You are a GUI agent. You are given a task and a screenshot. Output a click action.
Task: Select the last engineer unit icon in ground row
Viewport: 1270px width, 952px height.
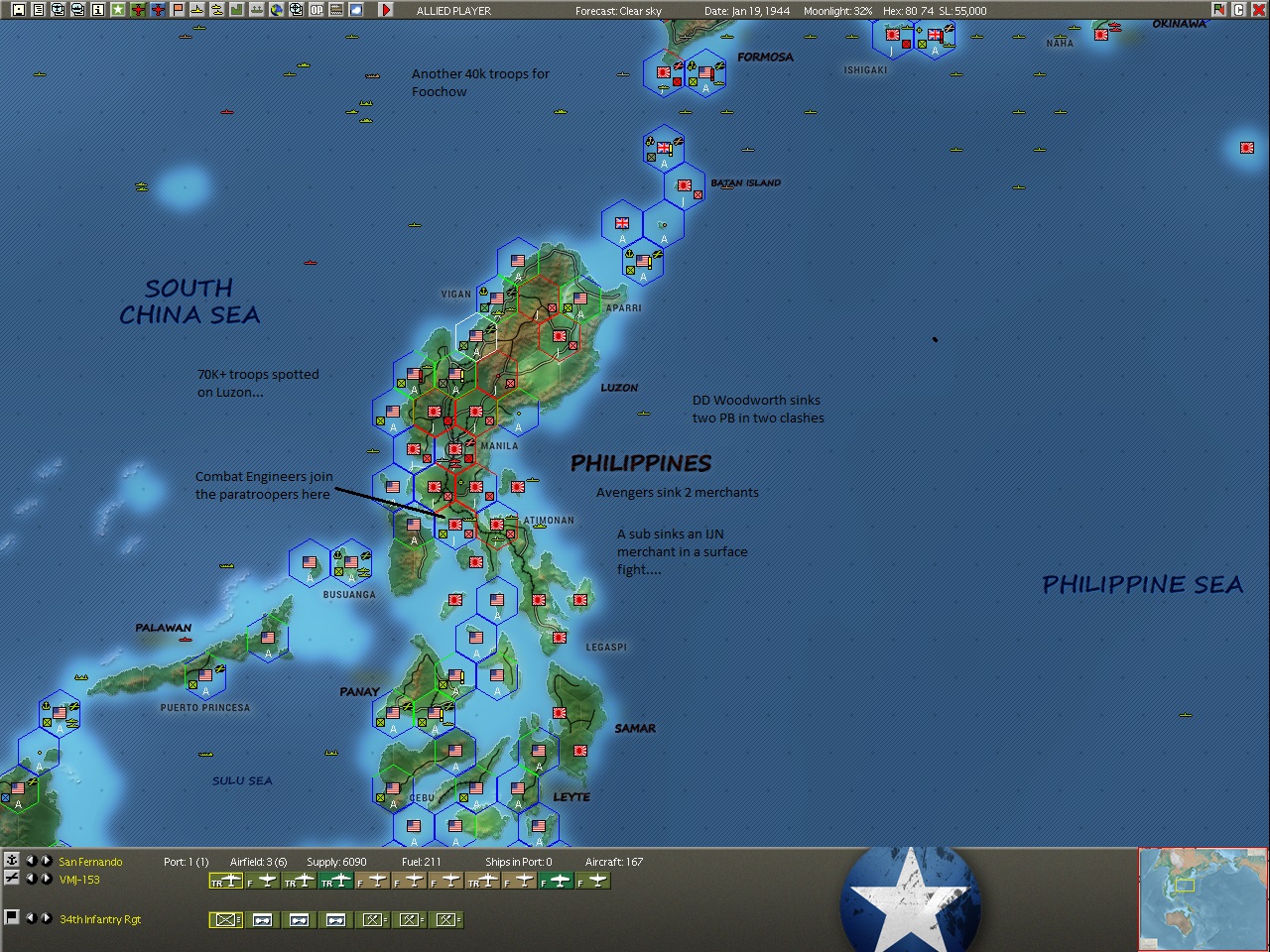click(446, 920)
